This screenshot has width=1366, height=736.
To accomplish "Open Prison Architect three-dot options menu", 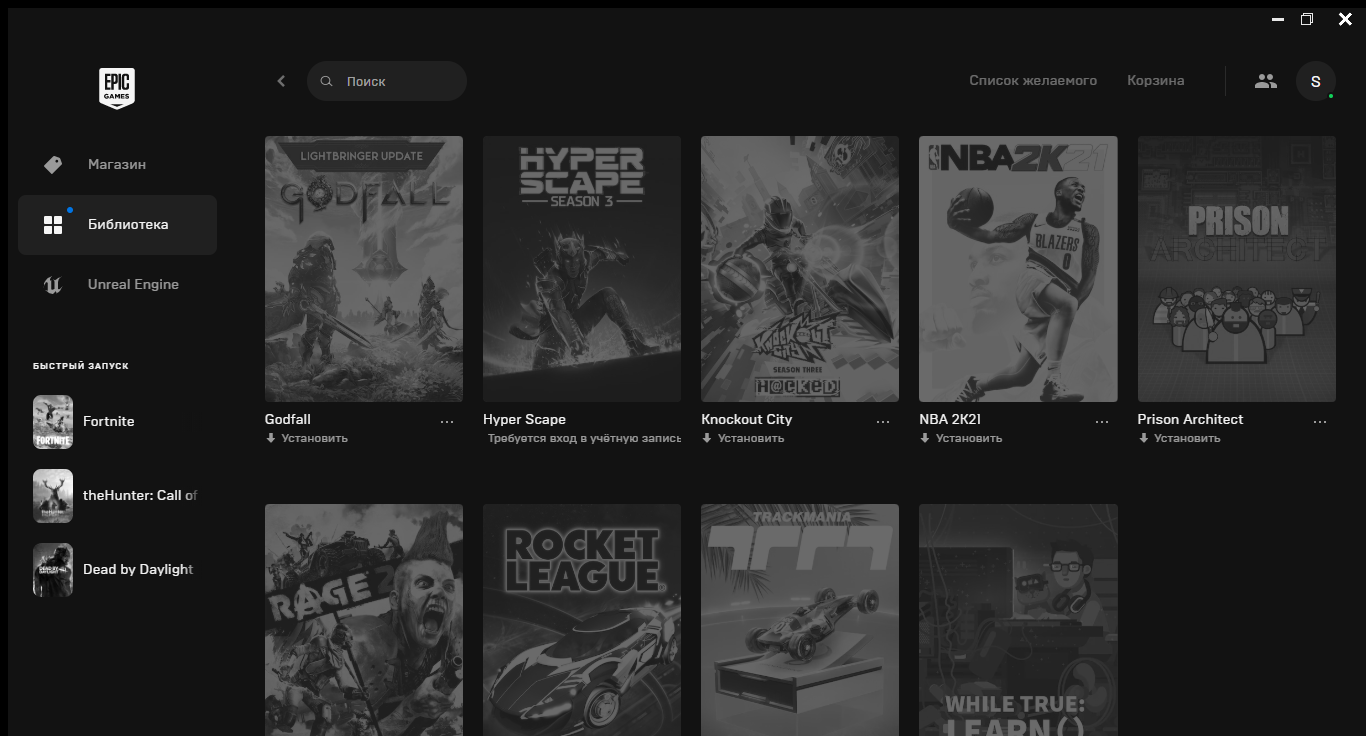I will pos(1320,422).
